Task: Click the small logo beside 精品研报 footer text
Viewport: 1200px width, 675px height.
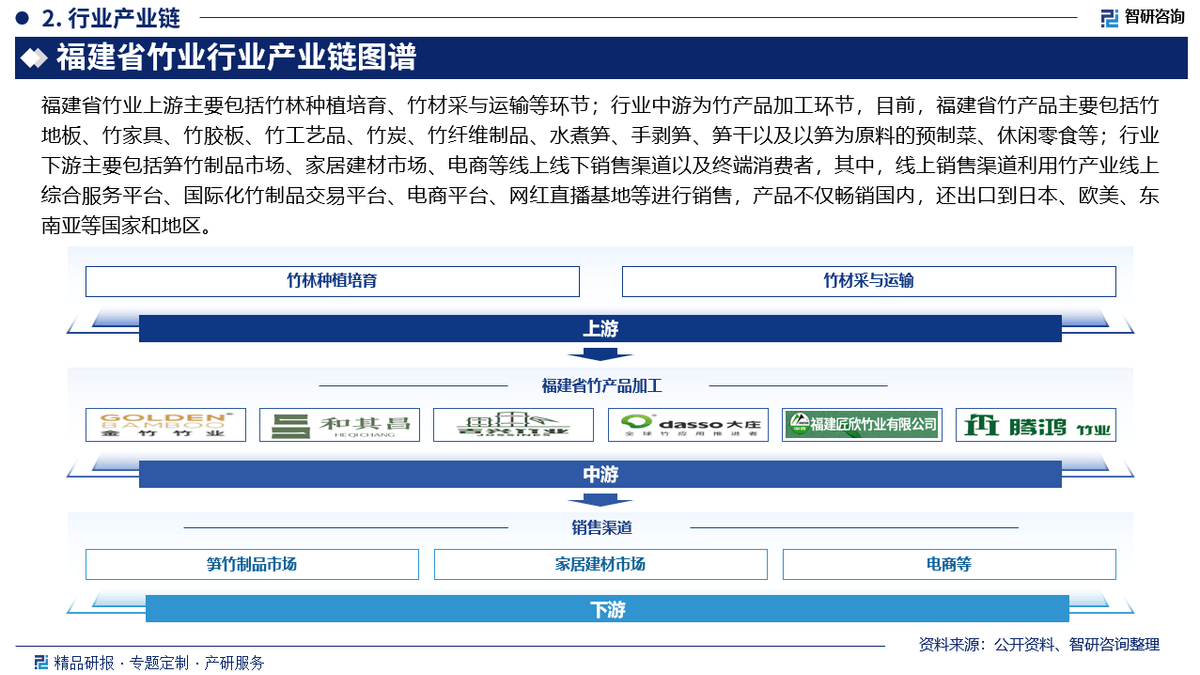Action: coord(41,662)
